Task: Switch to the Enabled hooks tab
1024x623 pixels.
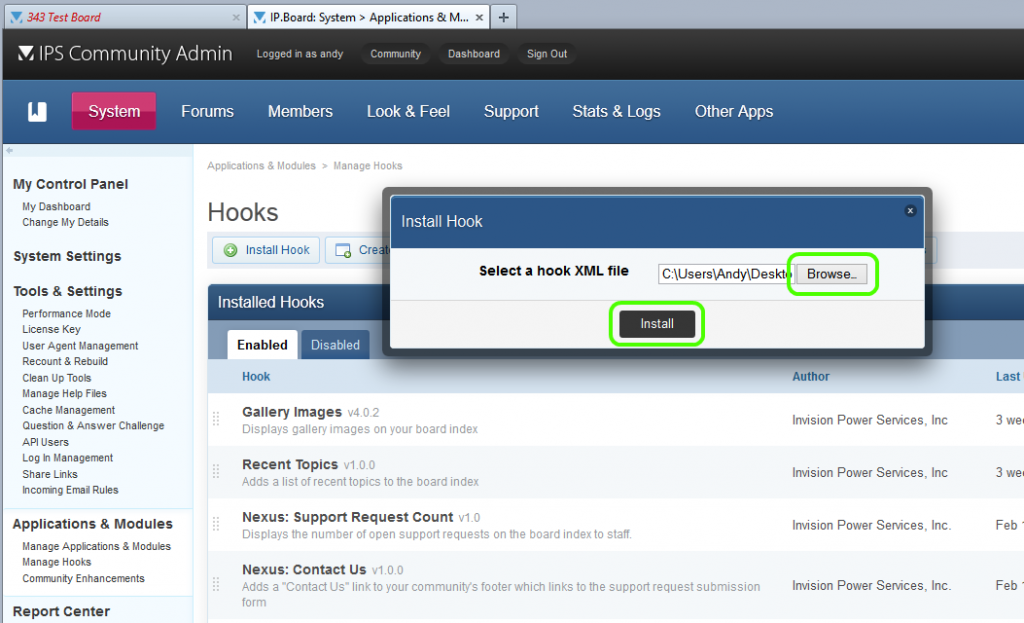Action: [262, 344]
